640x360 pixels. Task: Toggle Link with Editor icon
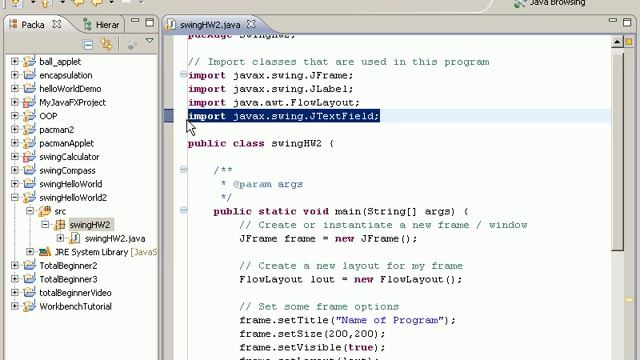[x=106, y=44]
